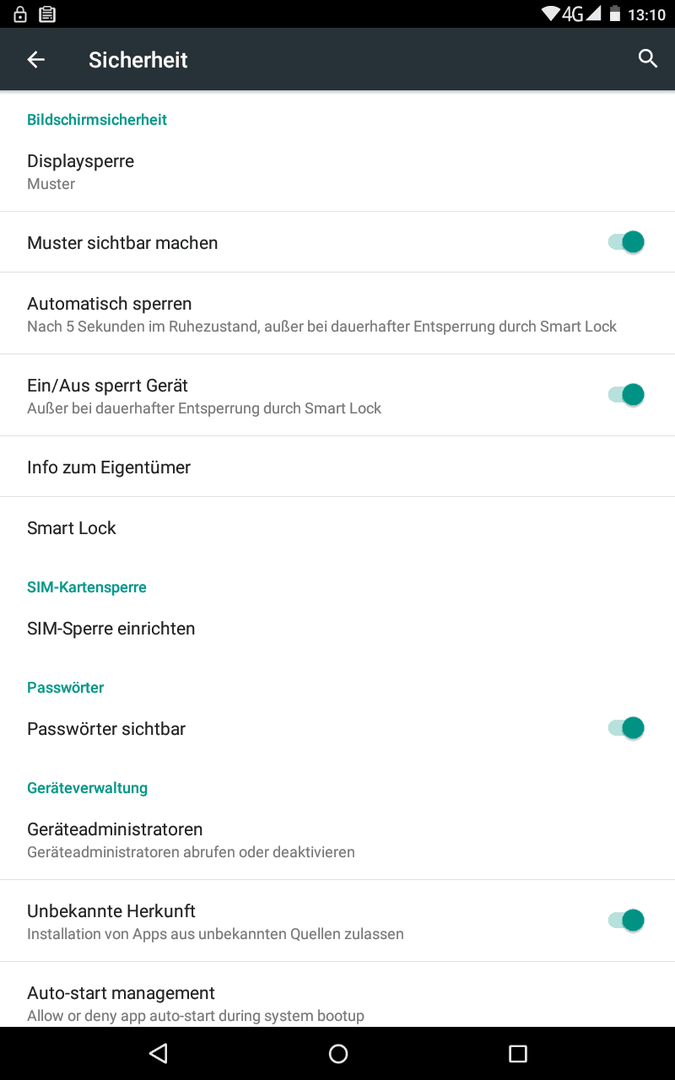
Task: Open Geräteadministratoren entry
Action: click(x=338, y=840)
